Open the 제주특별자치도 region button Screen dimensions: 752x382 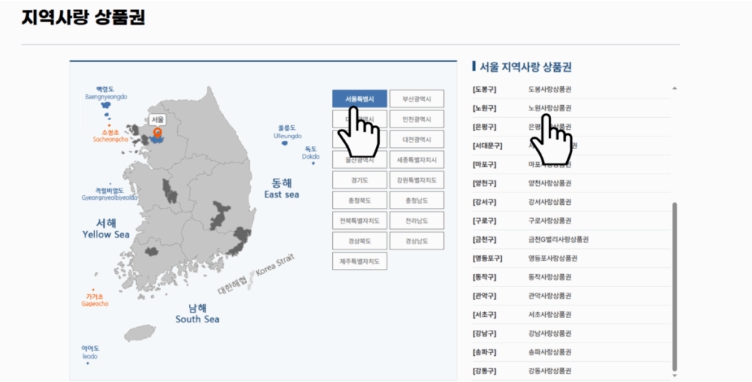pos(360,261)
